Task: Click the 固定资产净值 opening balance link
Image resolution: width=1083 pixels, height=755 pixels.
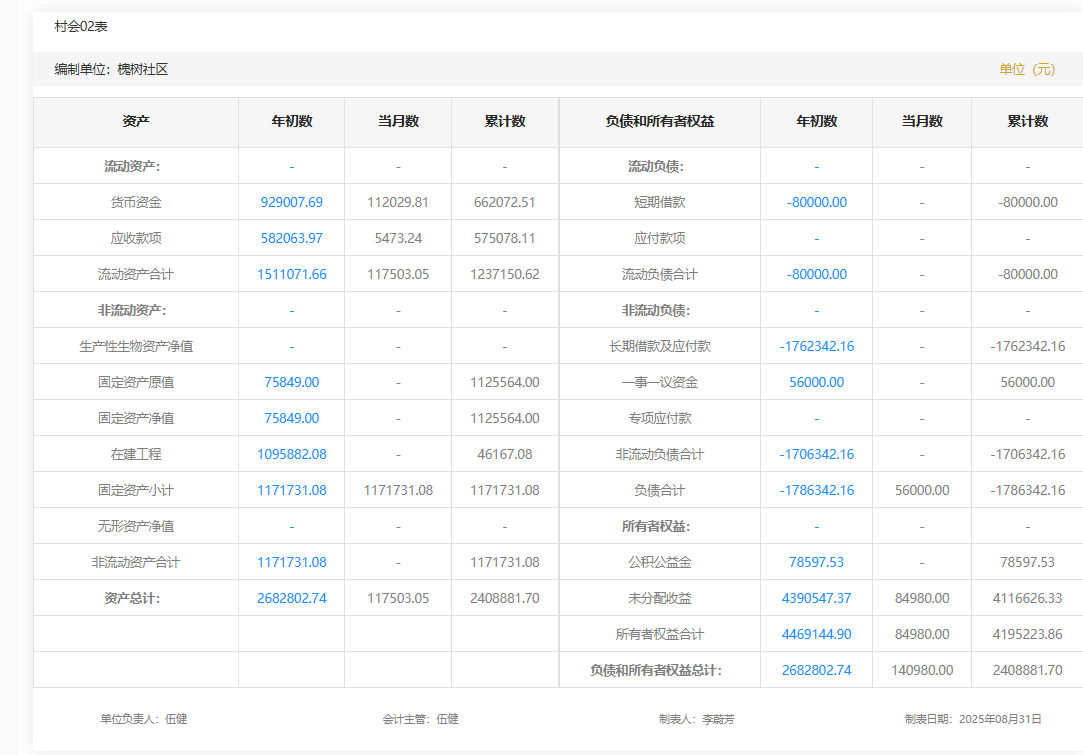Action: (291, 418)
